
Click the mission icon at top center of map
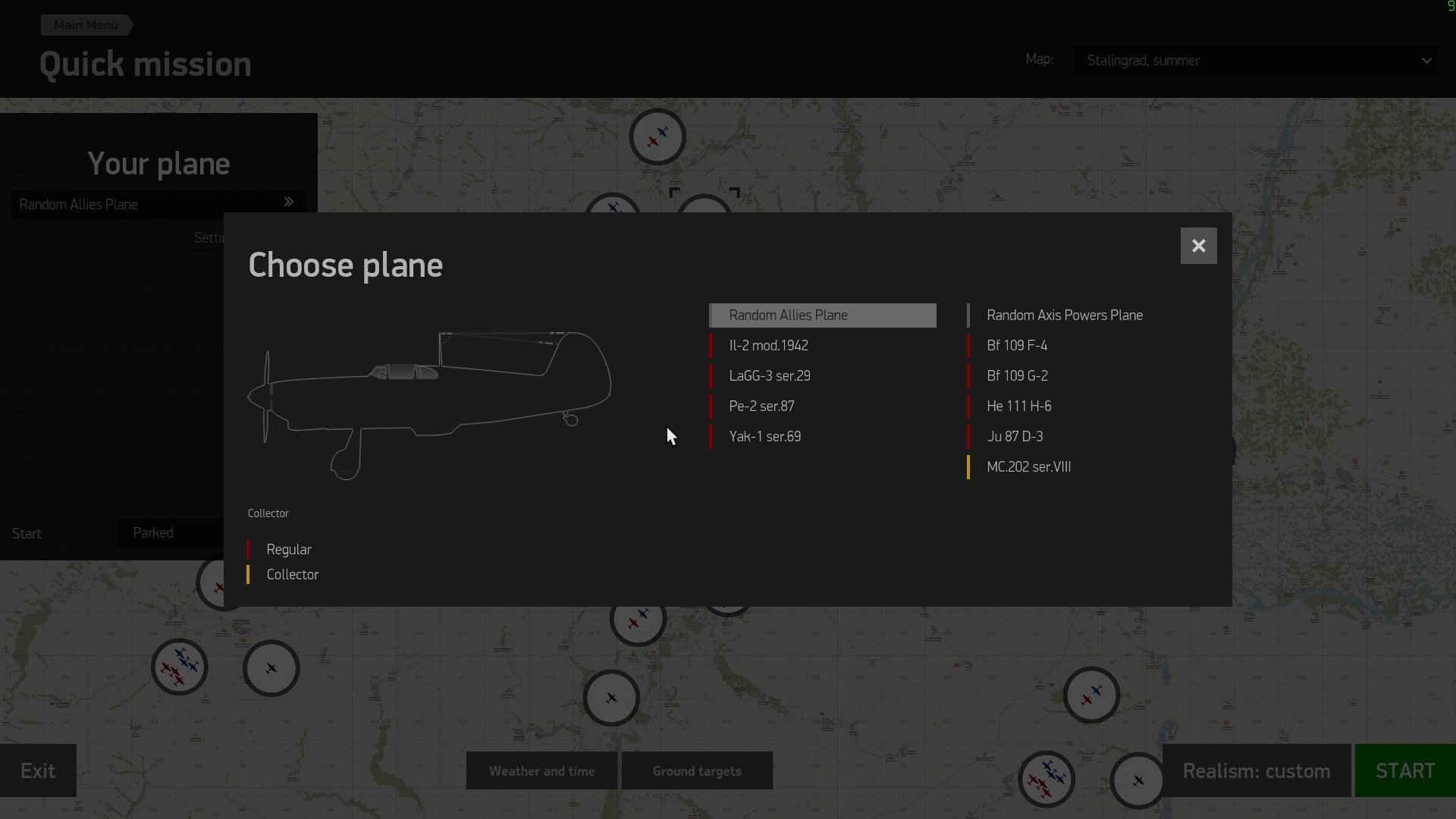(x=657, y=137)
